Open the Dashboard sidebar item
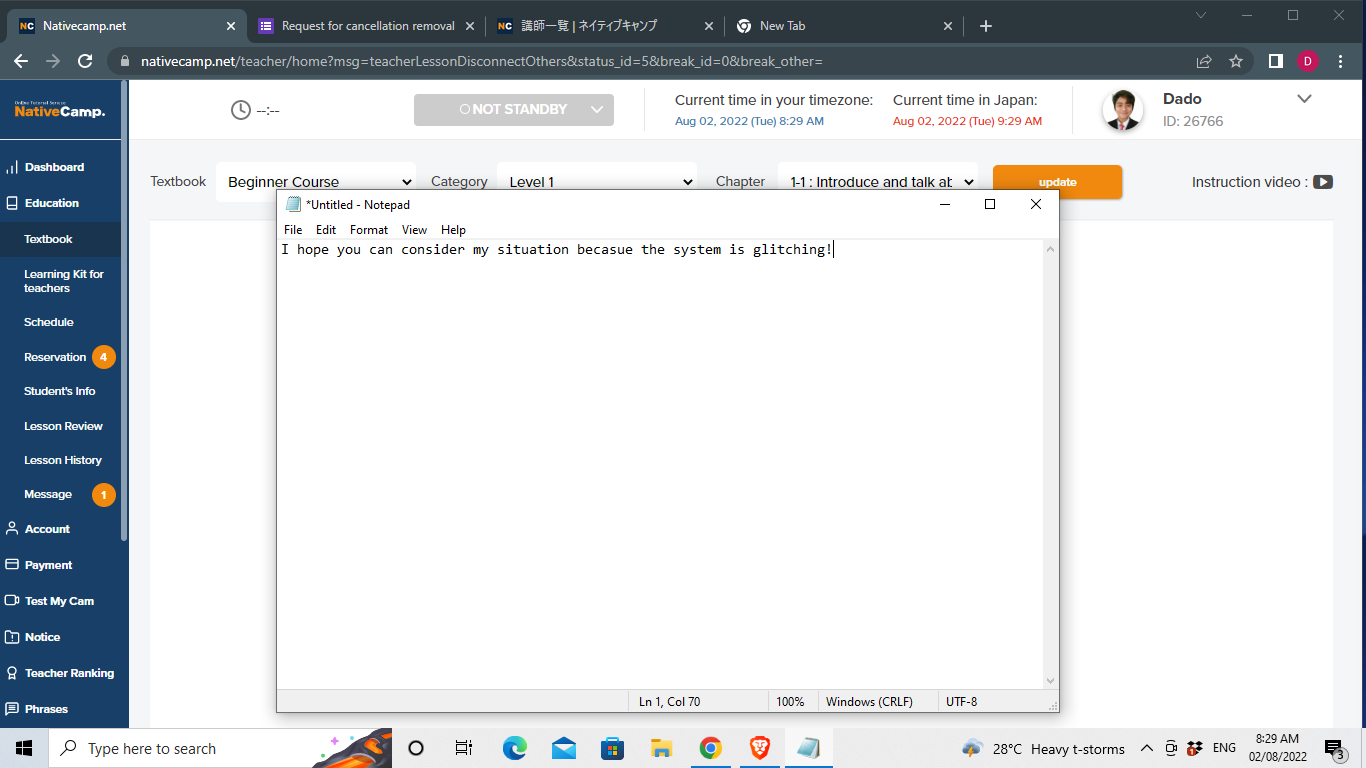Viewport: 1366px width, 768px height. (x=54, y=167)
